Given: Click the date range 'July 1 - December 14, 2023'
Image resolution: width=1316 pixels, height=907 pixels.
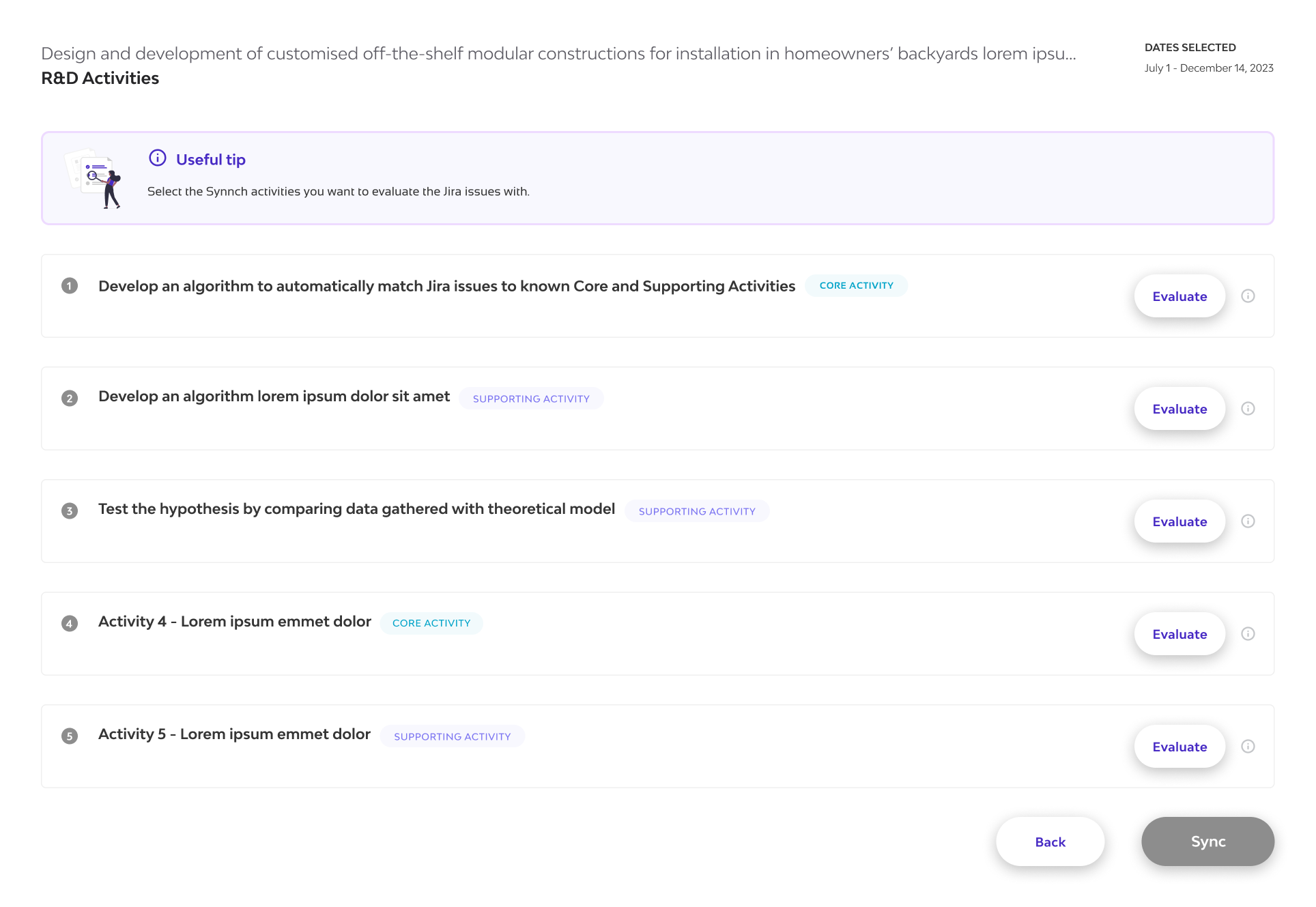Looking at the screenshot, I should (x=1209, y=68).
